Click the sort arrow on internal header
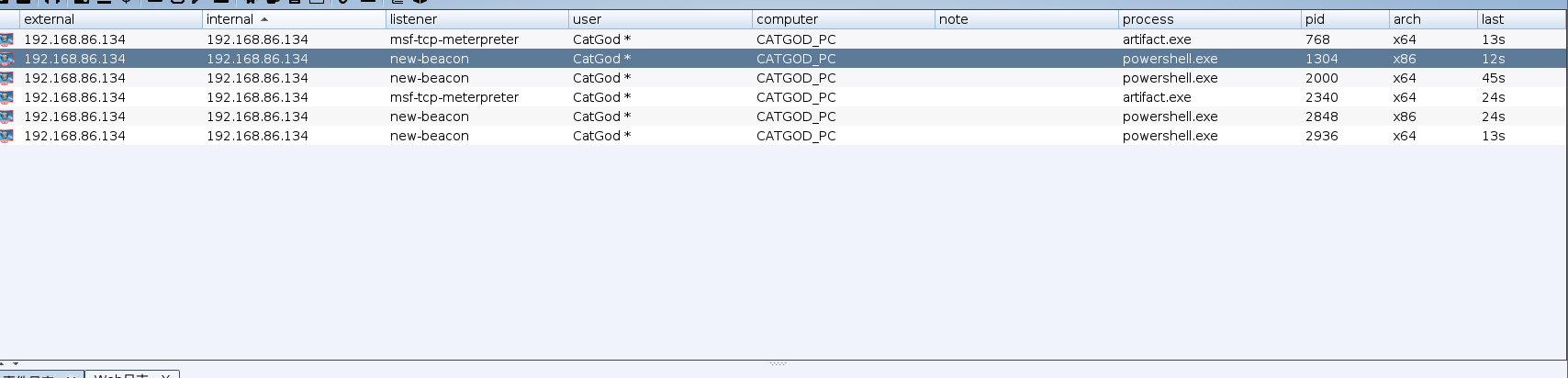The width and height of the screenshot is (1568, 378). click(264, 19)
